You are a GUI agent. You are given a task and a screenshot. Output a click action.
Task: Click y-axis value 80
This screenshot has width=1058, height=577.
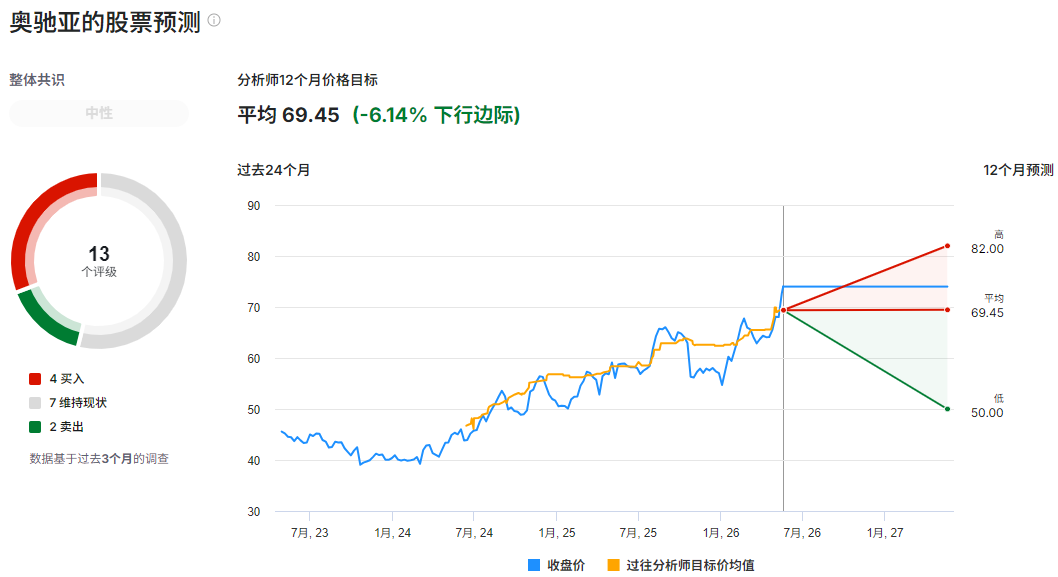254,256
